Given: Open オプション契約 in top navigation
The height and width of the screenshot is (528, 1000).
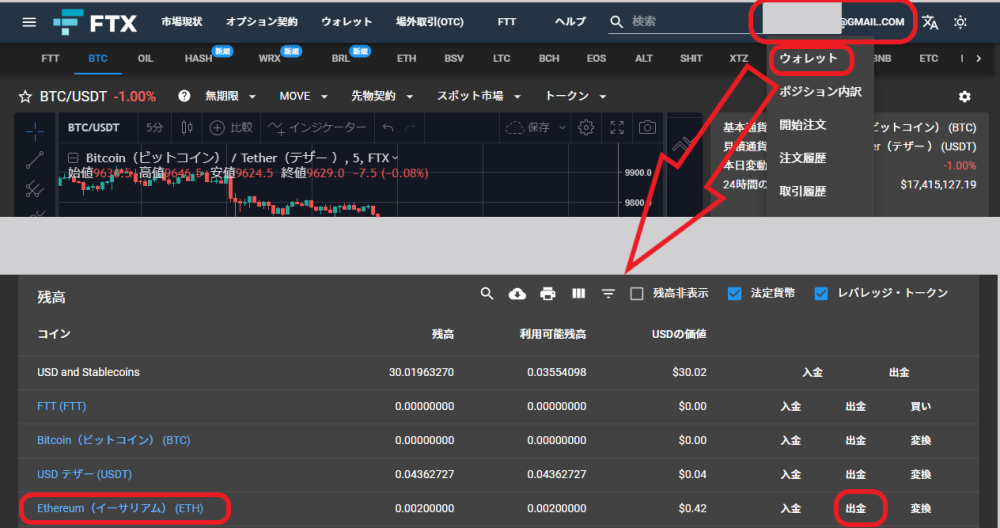Looking at the screenshot, I should click(261, 22).
